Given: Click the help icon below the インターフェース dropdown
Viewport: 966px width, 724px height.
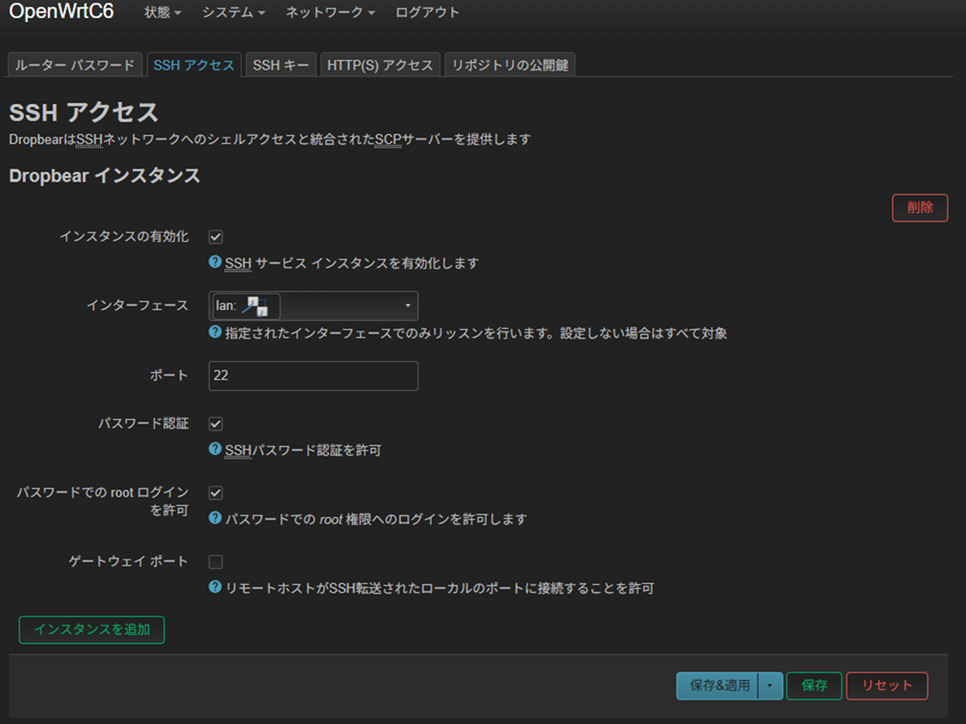Looking at the screenshot, I should (x=215, y=332).
